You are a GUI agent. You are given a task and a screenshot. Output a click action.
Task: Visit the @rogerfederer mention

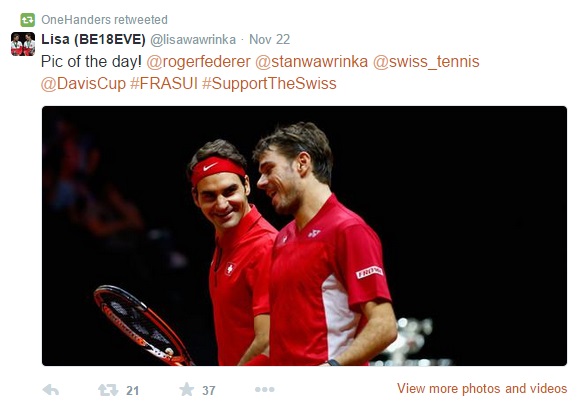tap(198, 61)
